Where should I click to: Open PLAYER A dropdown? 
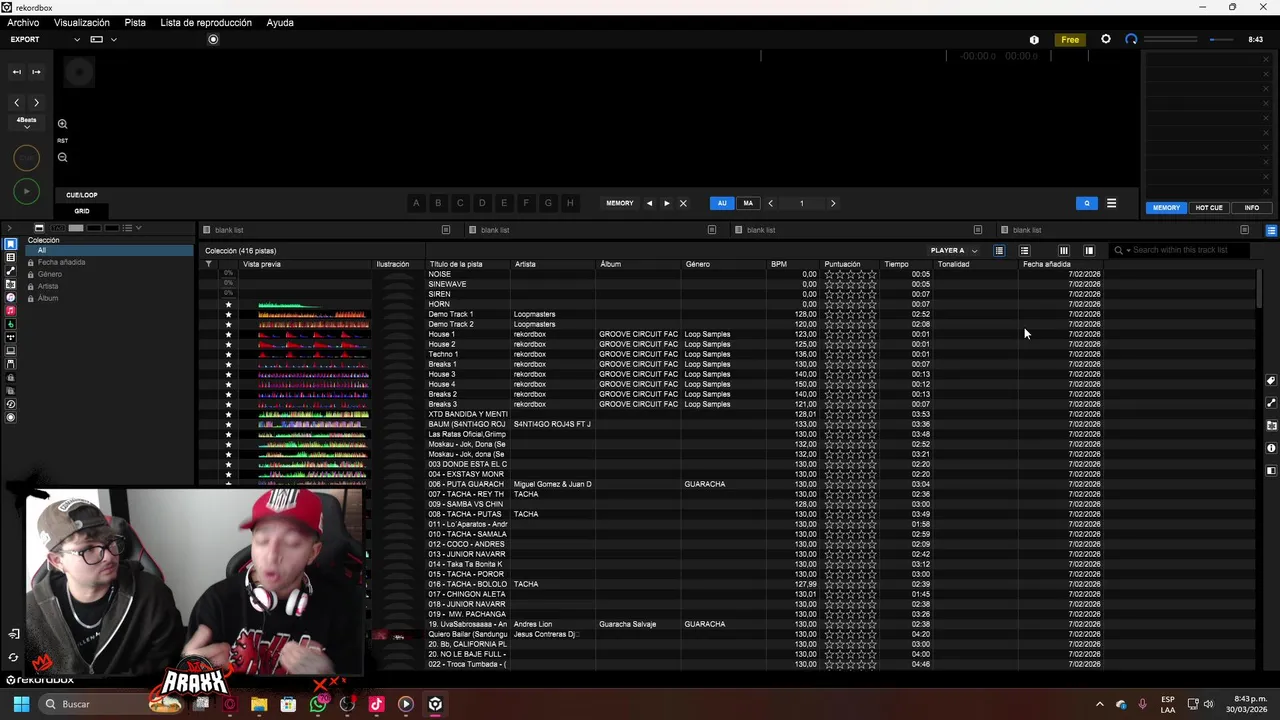point(954,251)
